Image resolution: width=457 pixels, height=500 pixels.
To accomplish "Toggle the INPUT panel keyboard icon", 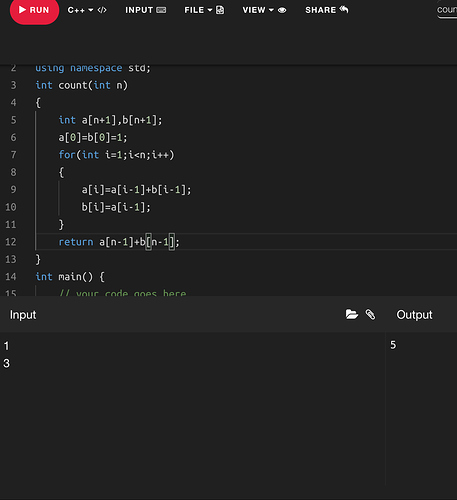I will tap(161, 10).
